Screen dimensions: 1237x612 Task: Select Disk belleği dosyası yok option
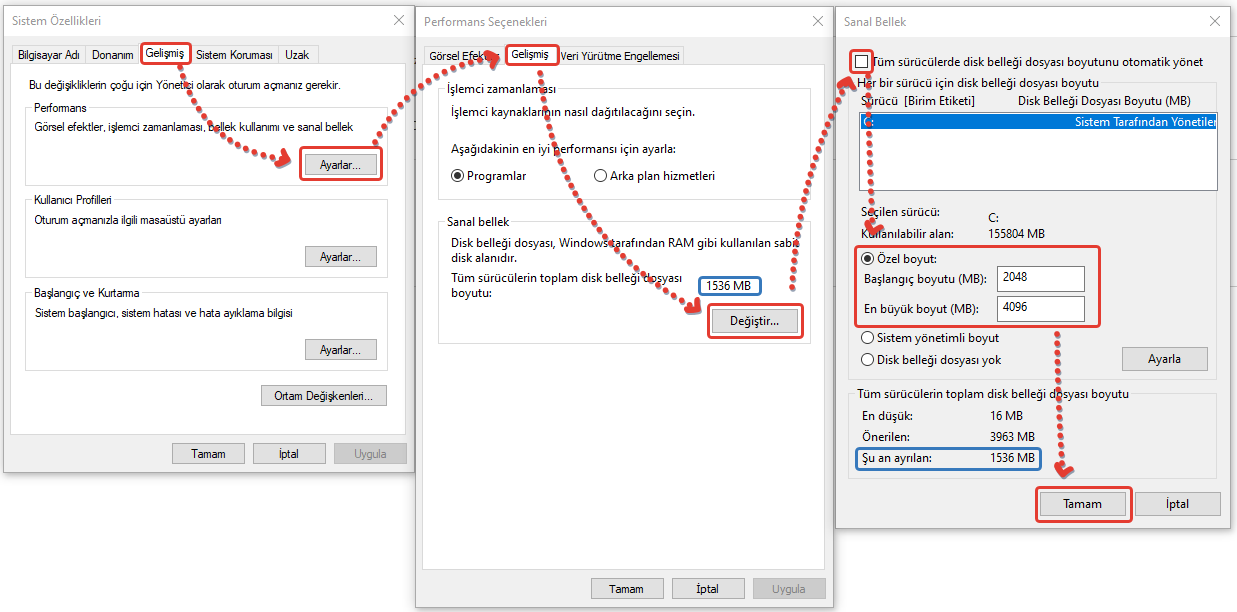click(x=868, y=360)
